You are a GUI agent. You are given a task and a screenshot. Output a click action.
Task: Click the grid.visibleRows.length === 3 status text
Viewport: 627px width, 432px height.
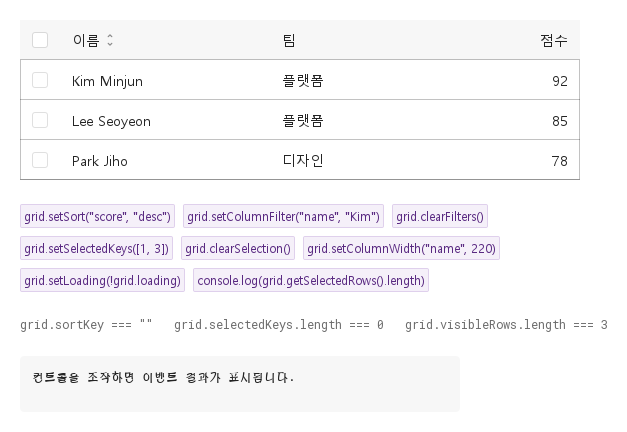pos(506,324)
